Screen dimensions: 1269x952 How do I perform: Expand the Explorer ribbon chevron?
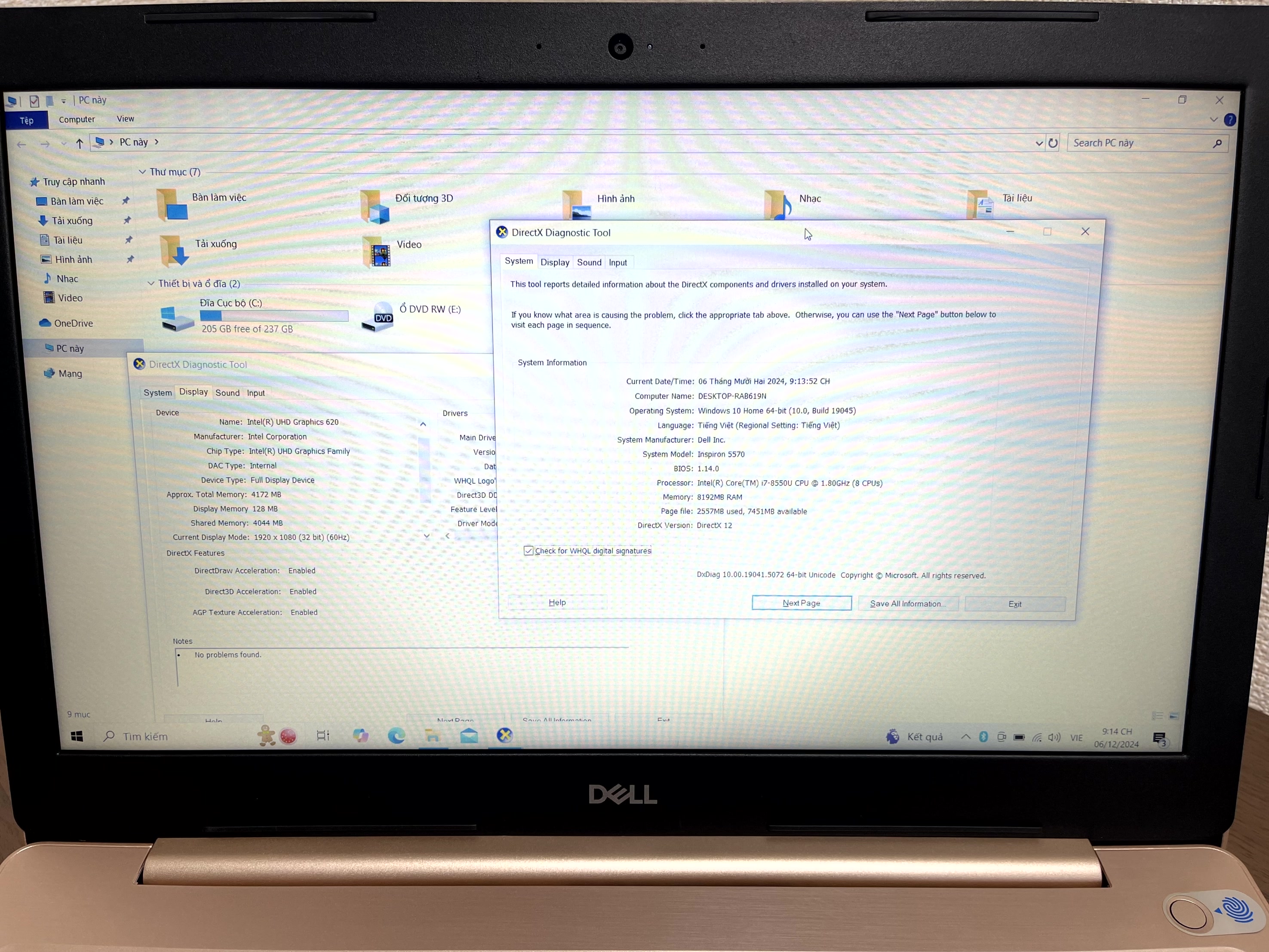pos(1214,120)
